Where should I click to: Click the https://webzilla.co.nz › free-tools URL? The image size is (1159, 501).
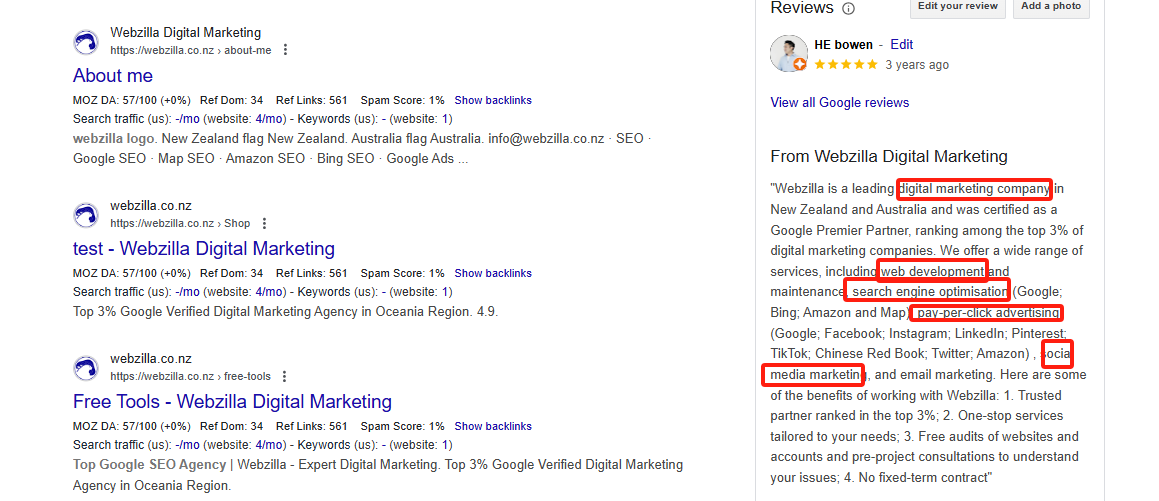pos(190,377)
